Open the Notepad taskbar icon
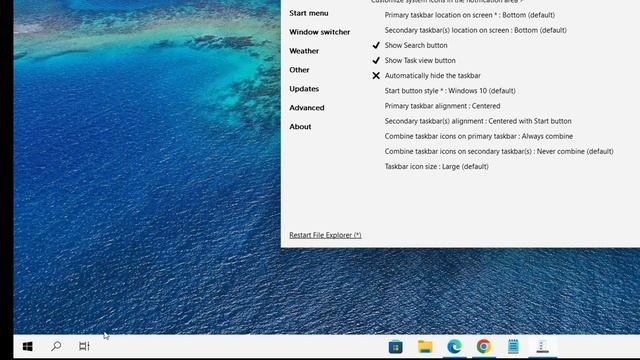 pos(513,347)
